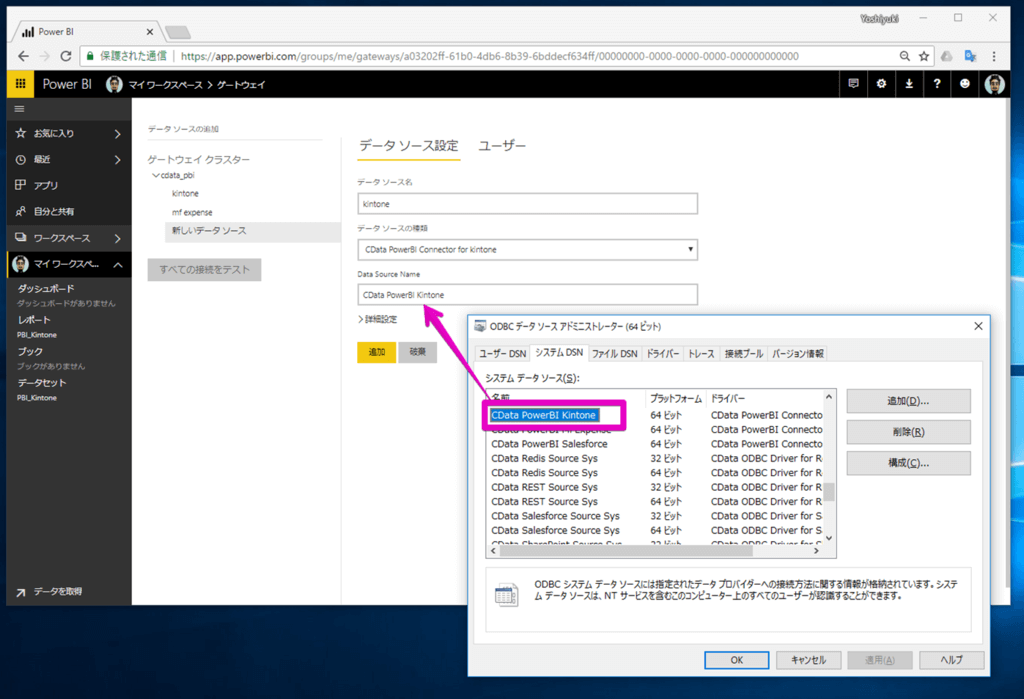Viewport: 1024px width, 699px height.
Task: Switch to the データソース設定 tab
Action: (x=409, y=146)
